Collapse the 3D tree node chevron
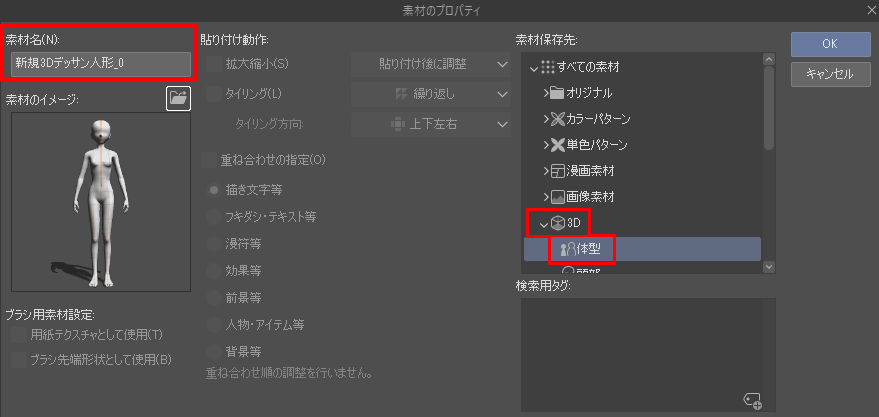The height and width of the screenshot is (417, 879). coord(543,225)
